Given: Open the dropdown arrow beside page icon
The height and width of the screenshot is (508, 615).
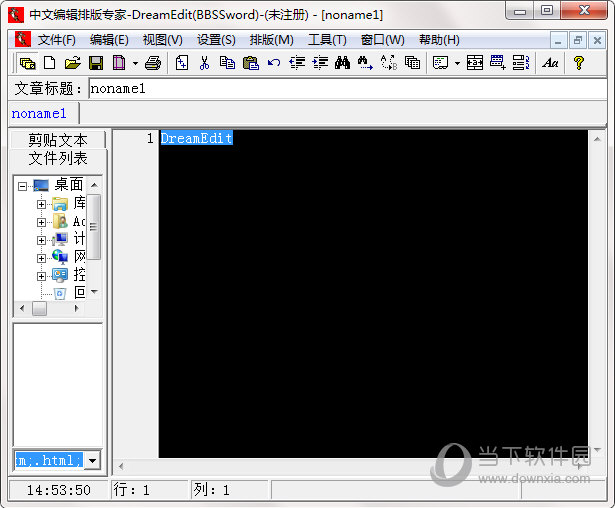Looking at the screenshot, I should pos(135,63).
